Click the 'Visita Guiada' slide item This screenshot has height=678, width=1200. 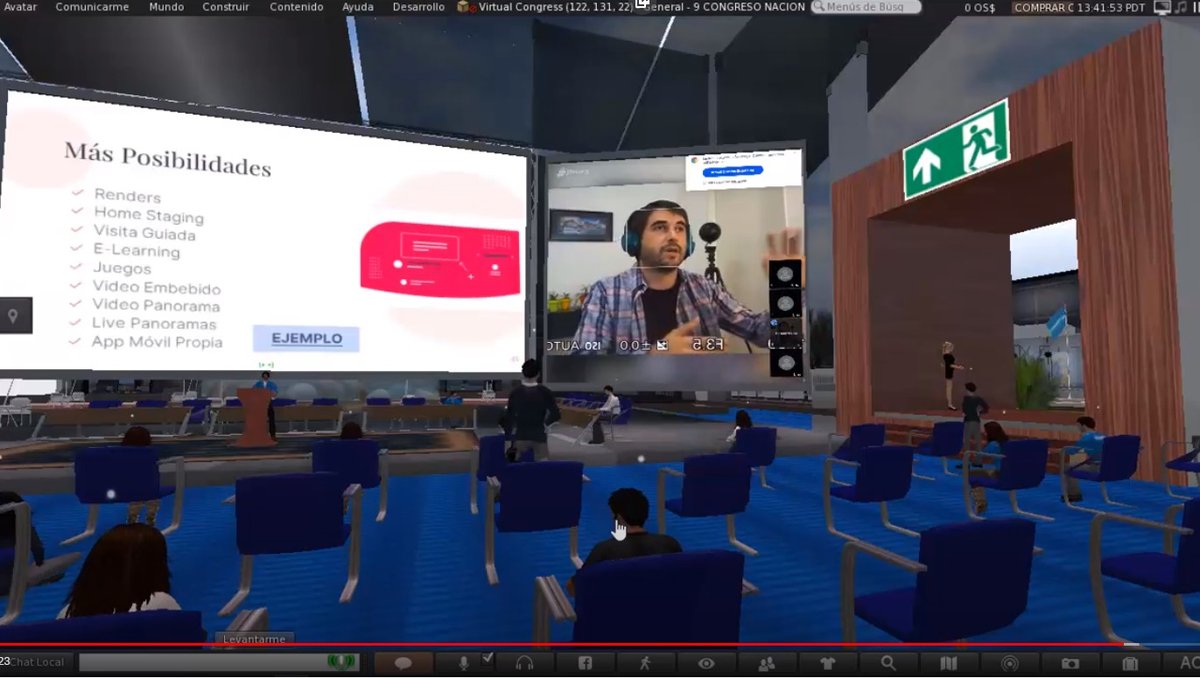[x=145, y=233]
